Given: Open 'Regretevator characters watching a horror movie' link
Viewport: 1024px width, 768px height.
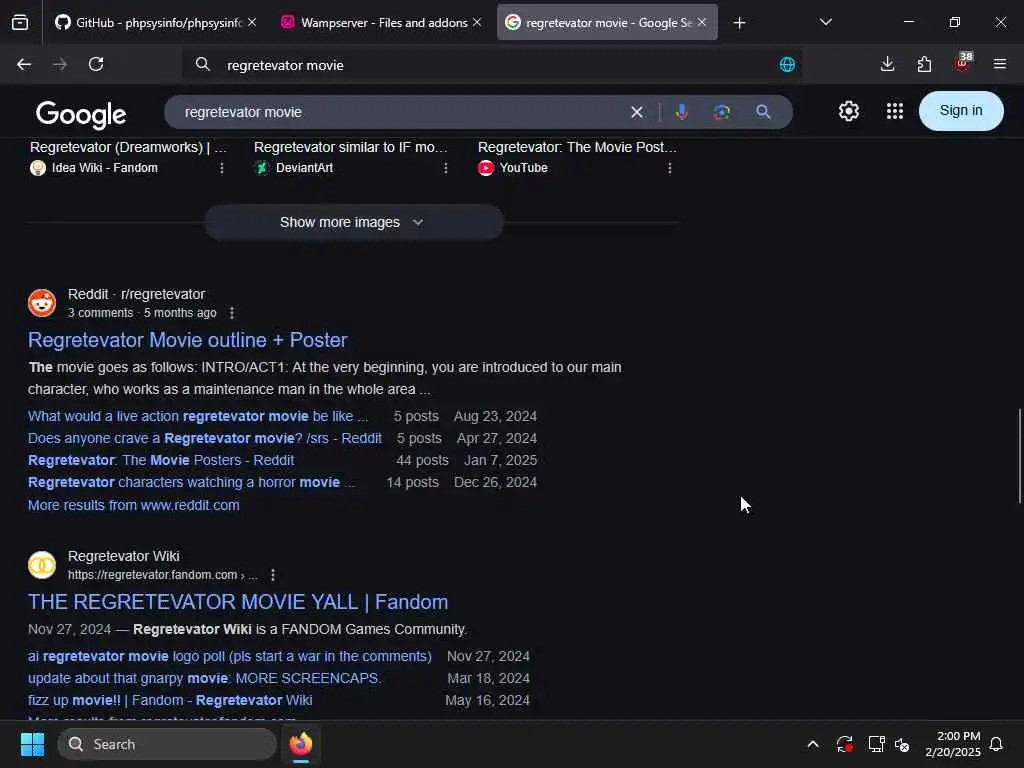Looking at the screenshot, I should 191,482.
